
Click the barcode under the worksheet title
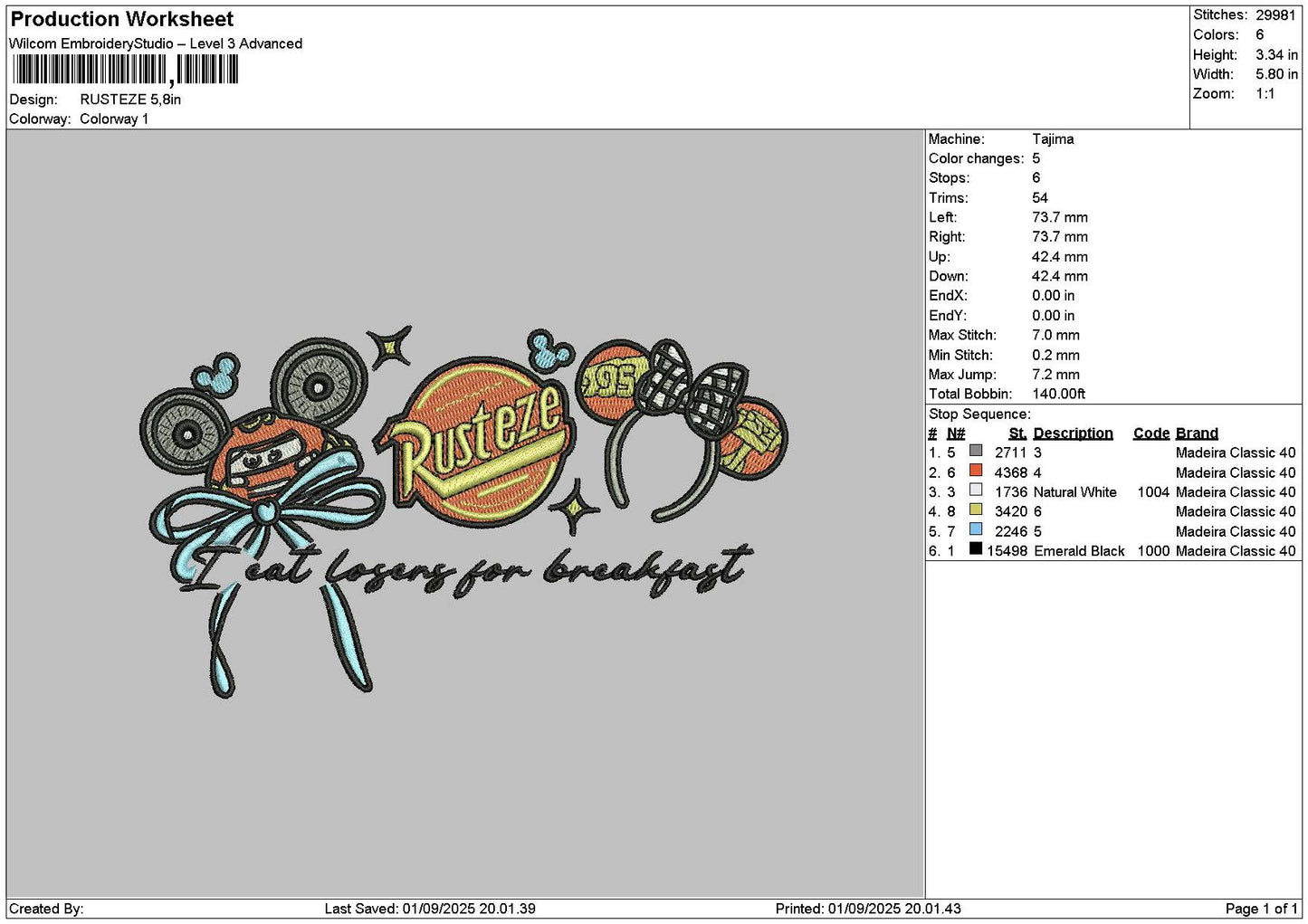[x=124, y=70]
